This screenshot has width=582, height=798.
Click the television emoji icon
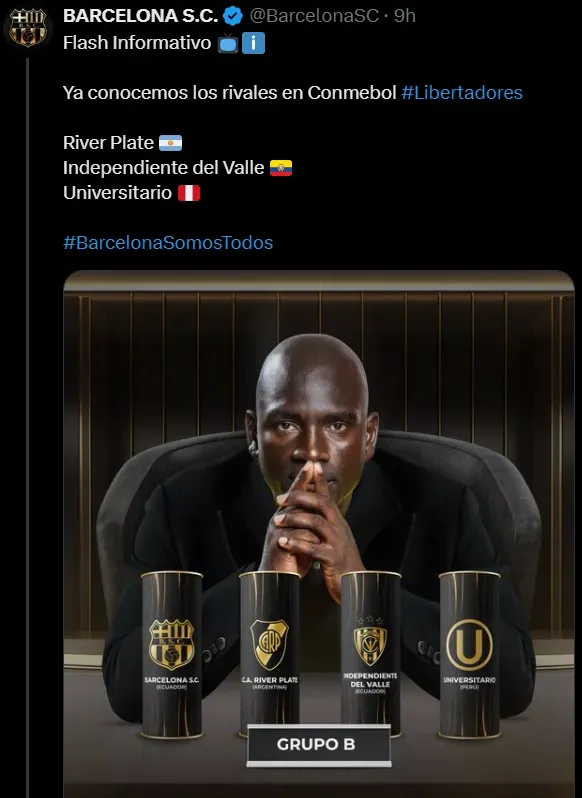point(228,44)
